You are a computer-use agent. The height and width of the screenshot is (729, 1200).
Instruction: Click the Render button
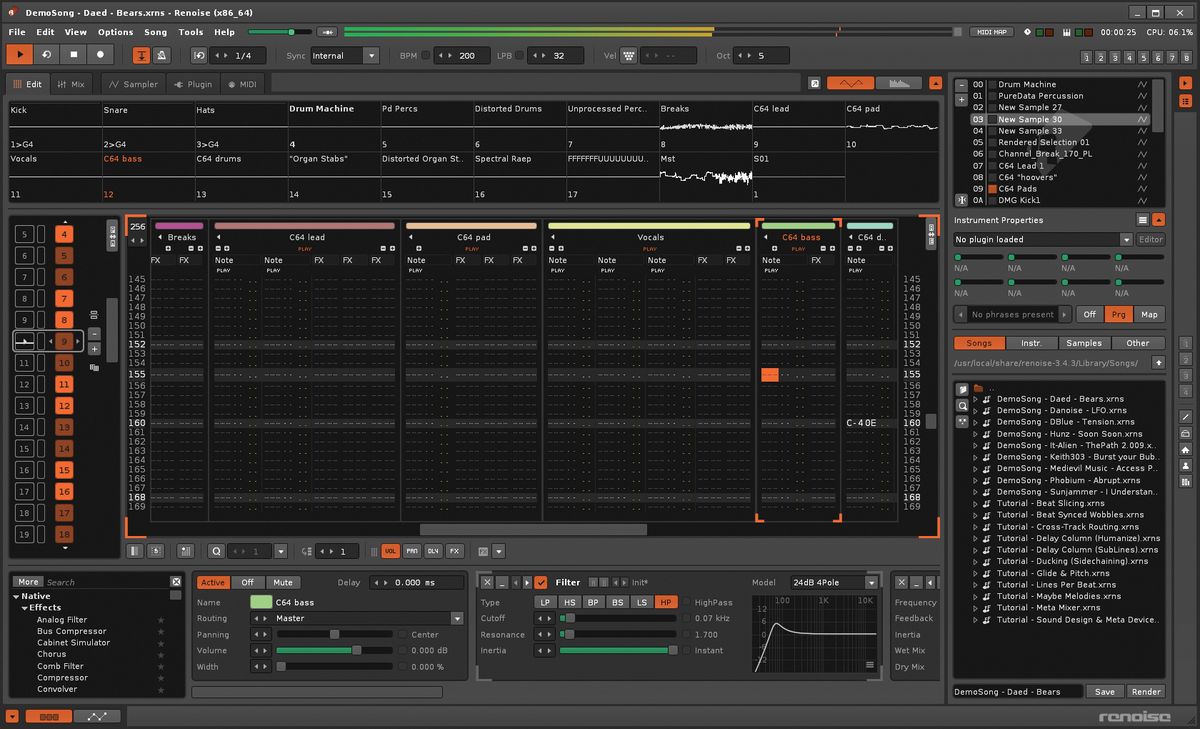1146,691
